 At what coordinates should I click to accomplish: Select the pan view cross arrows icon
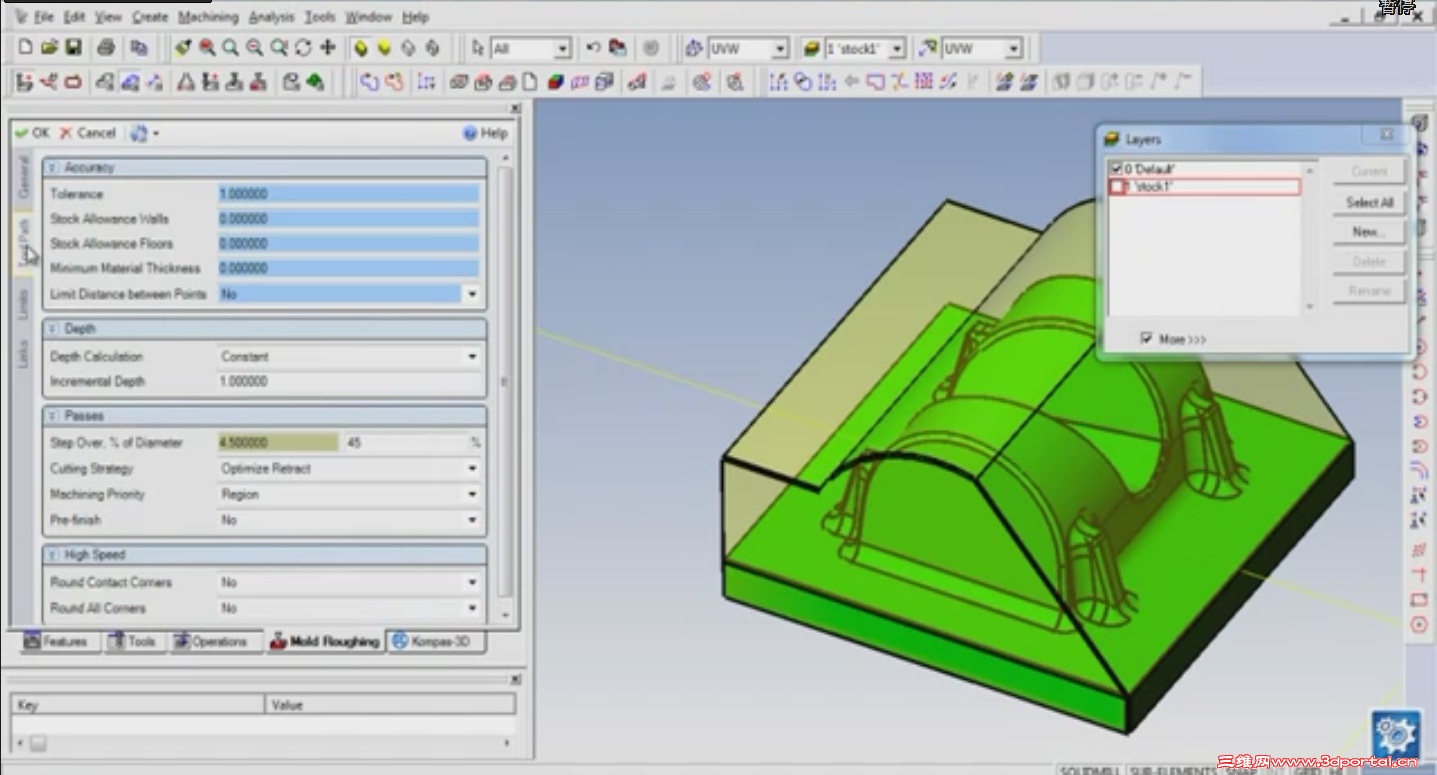pyautogui.click(x=327, y=48)
